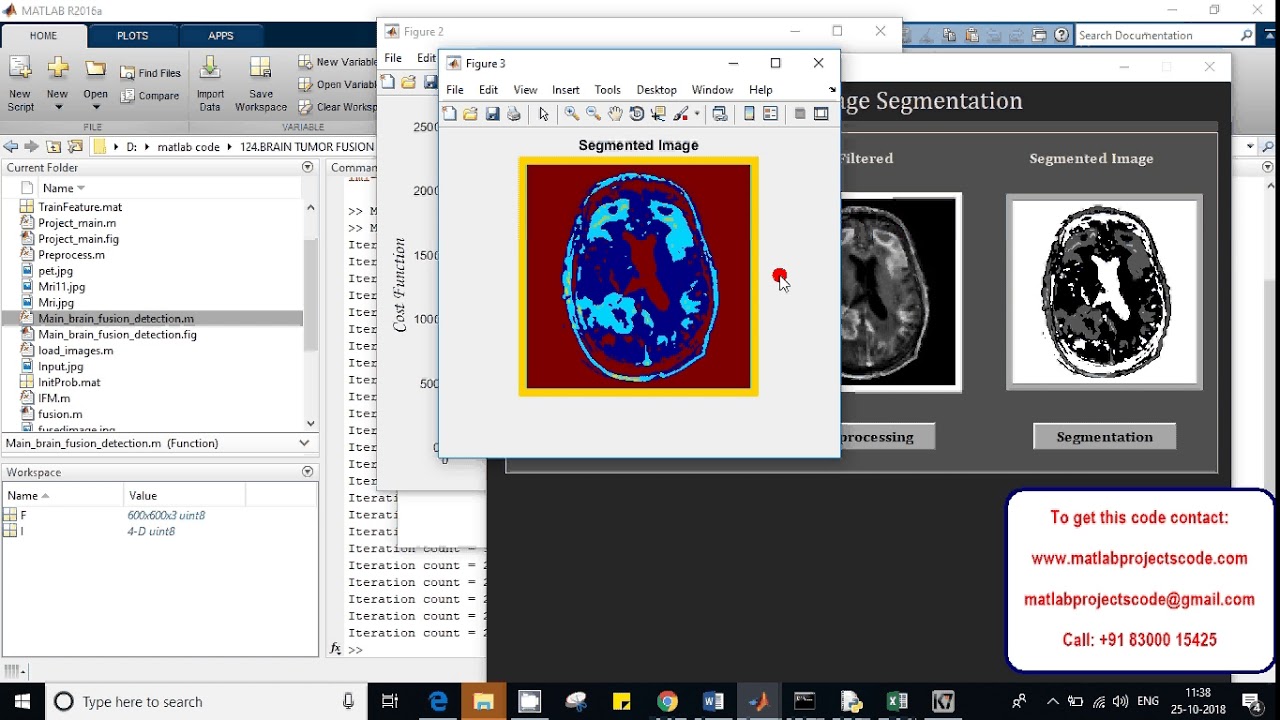The width and height of the screenshot is (1280, 720).
Task: Click Find Files in MATLAB ribbon
Action: coord(151,73)
